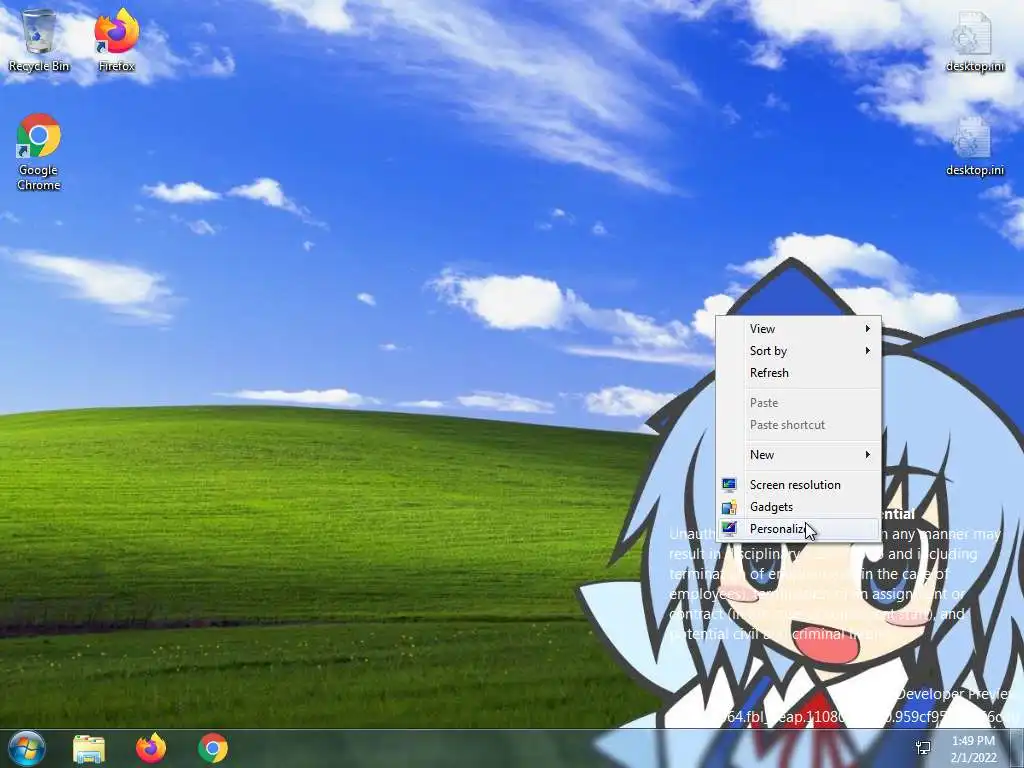Choose Refresh from the context menu
Screen dimensions: 1024x768
pyautogui.click(x=799, y=373)
